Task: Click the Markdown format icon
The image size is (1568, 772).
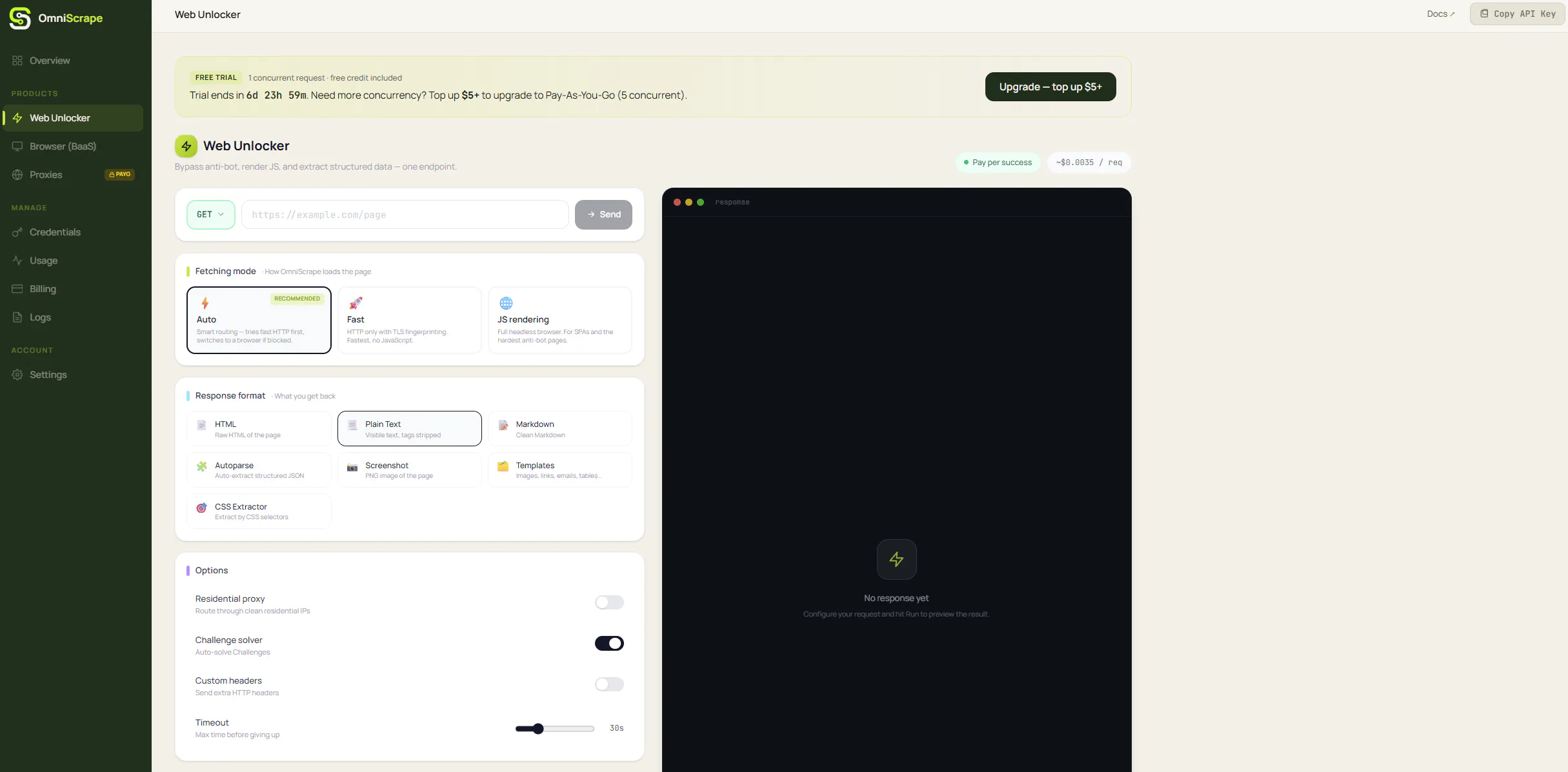Action: click(503, 425)
